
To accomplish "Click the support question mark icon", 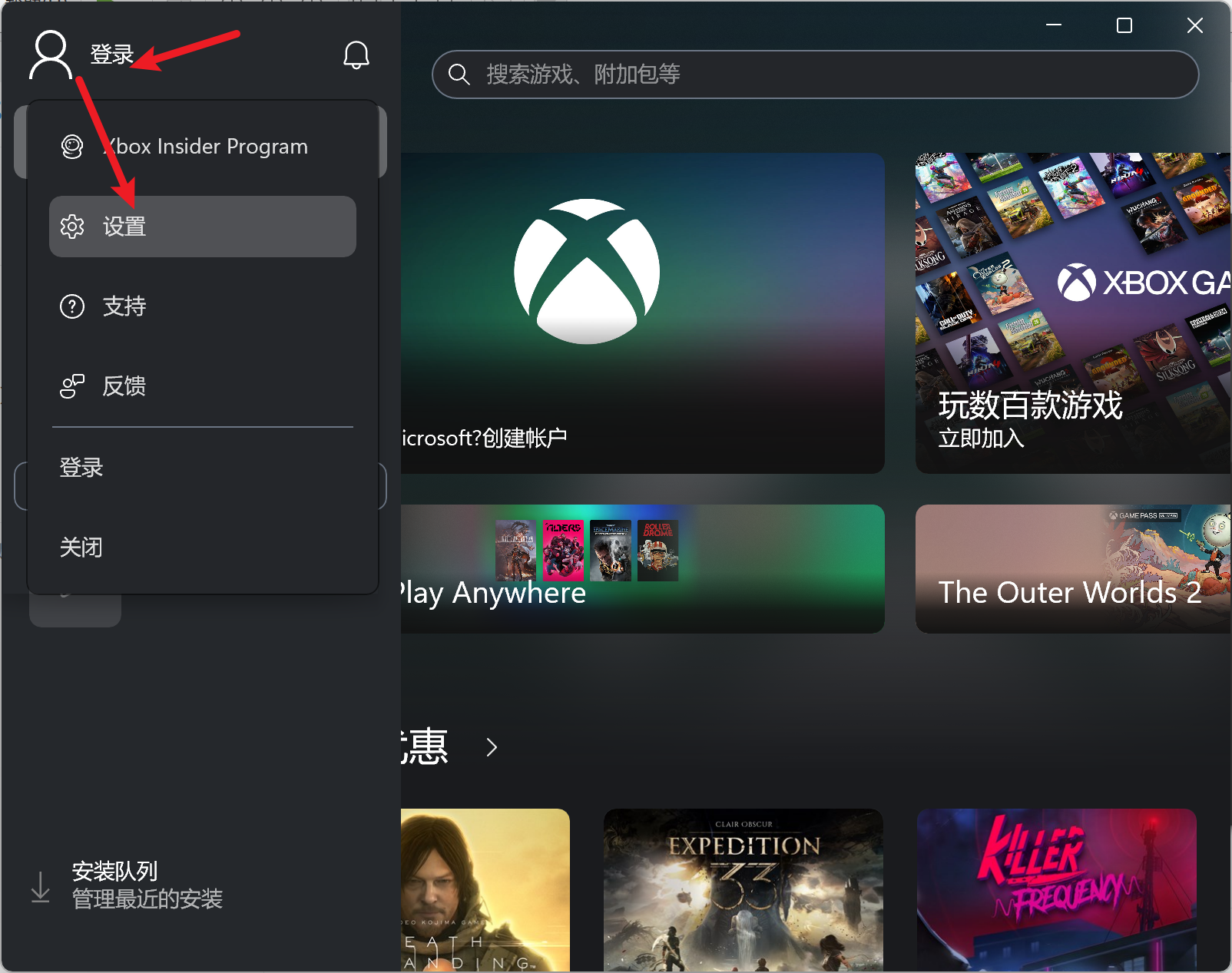I will pyautogui.click(x=72, y=306).
